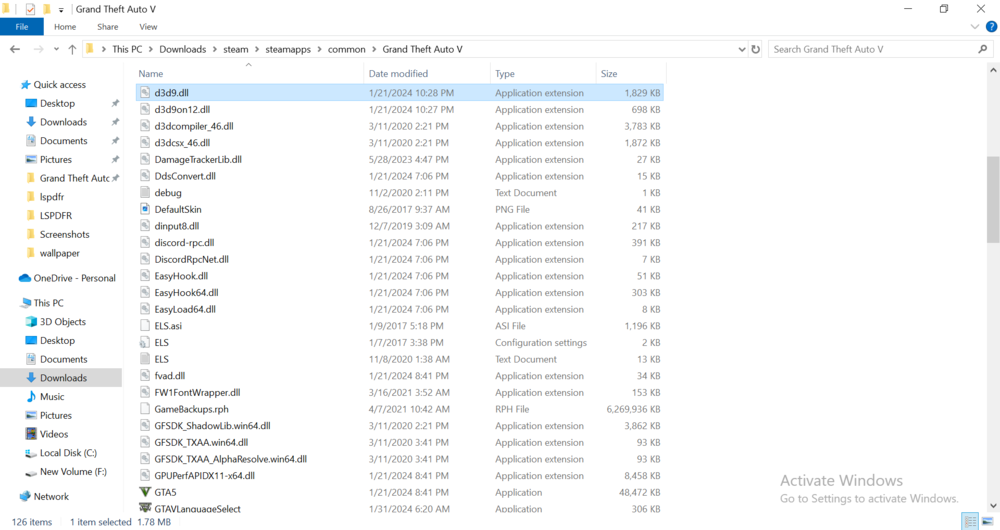Expand the ribbon with the chevron
Viewport: 1000px width, 530px height.
(974, 27)
